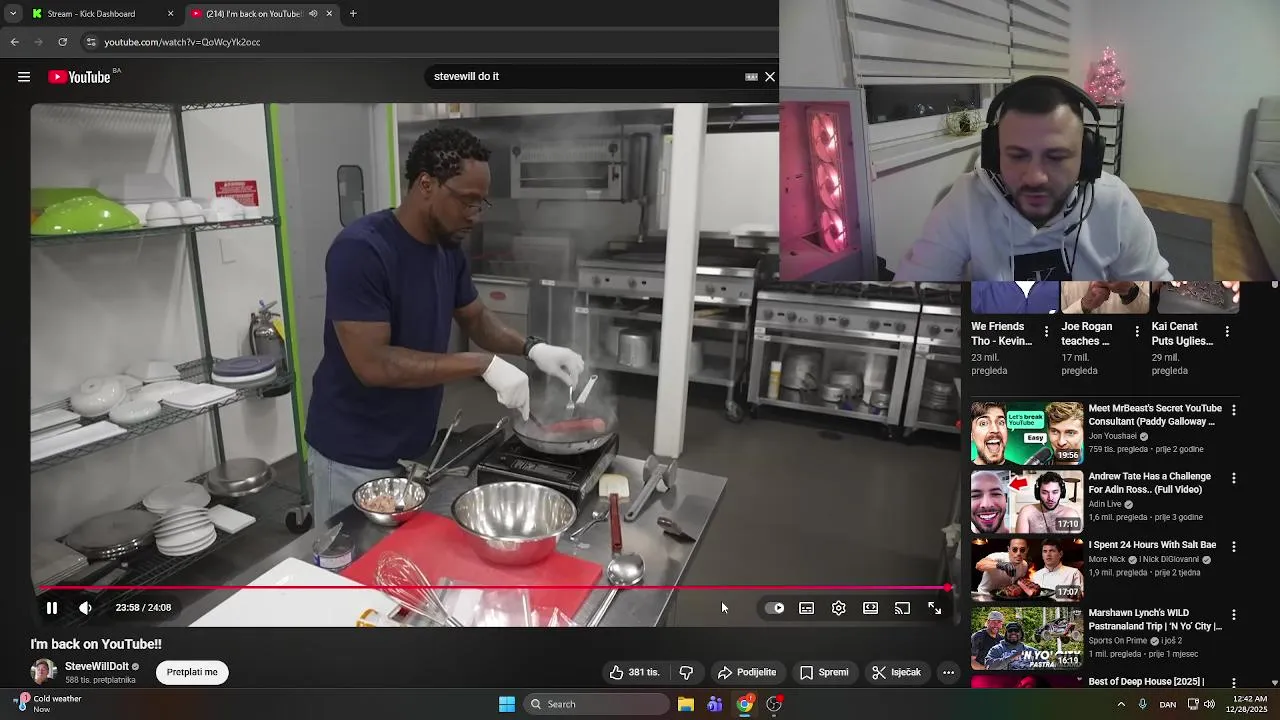Show hidden system tray icons
Viewport: 1280px width, 720px height.
1121,704
